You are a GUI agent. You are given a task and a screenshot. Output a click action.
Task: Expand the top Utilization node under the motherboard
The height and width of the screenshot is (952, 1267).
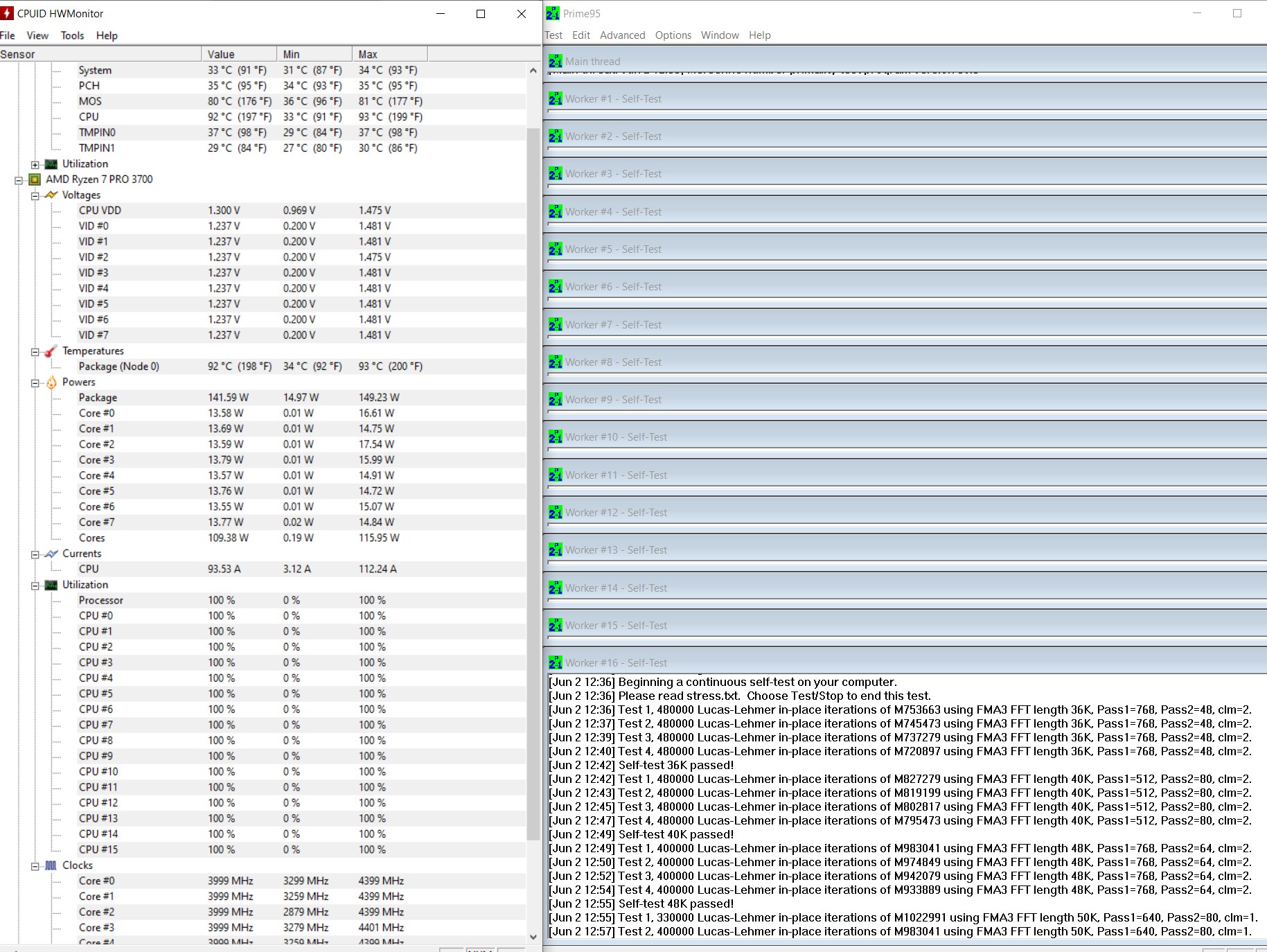pos(35,164)
